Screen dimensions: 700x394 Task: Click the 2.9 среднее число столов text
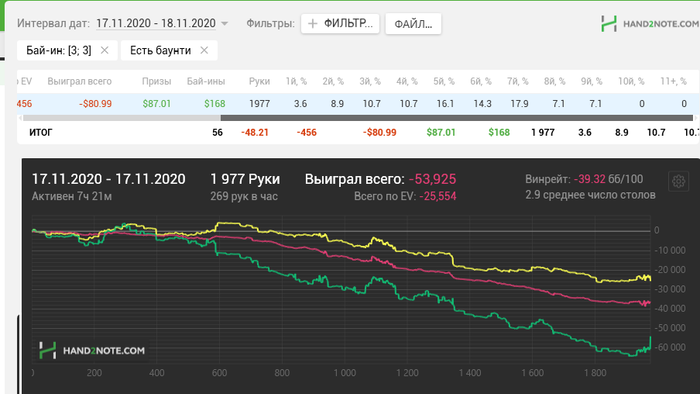pyautogui.click(x=590, y=195)
